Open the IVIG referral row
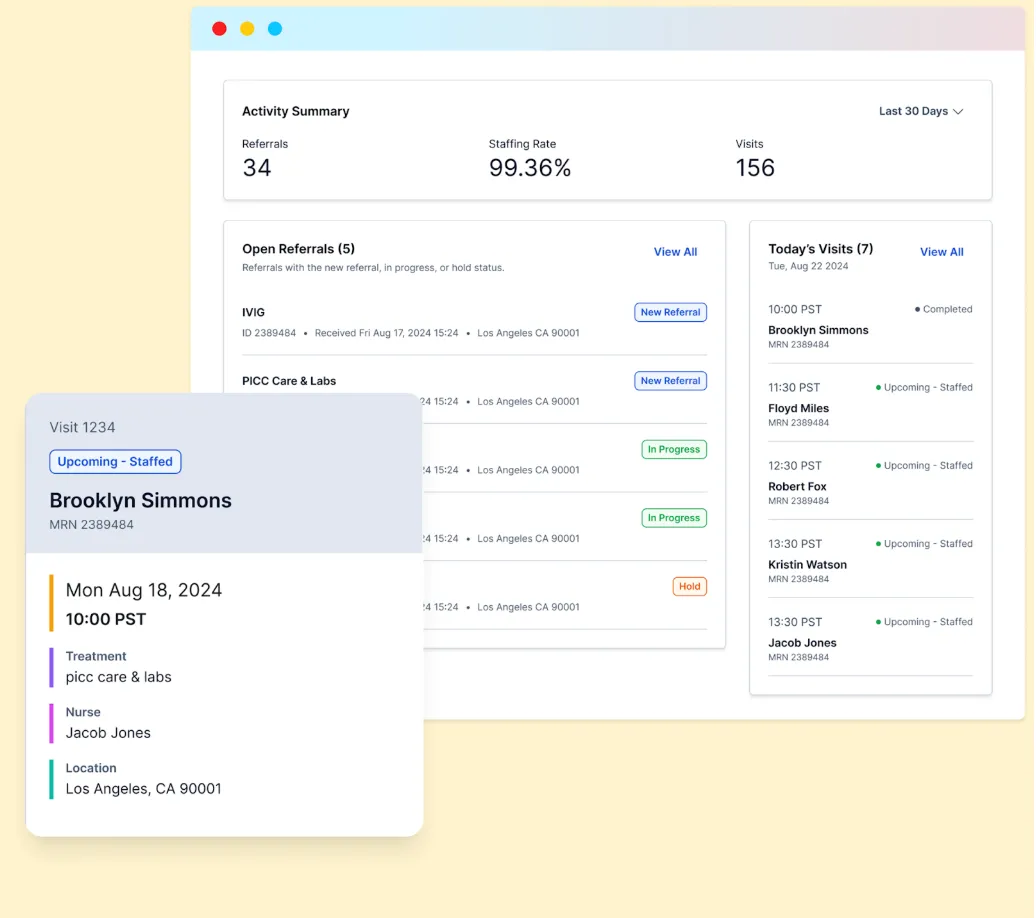The width and height of the screenshot is (1036, 918). (474, 323)
